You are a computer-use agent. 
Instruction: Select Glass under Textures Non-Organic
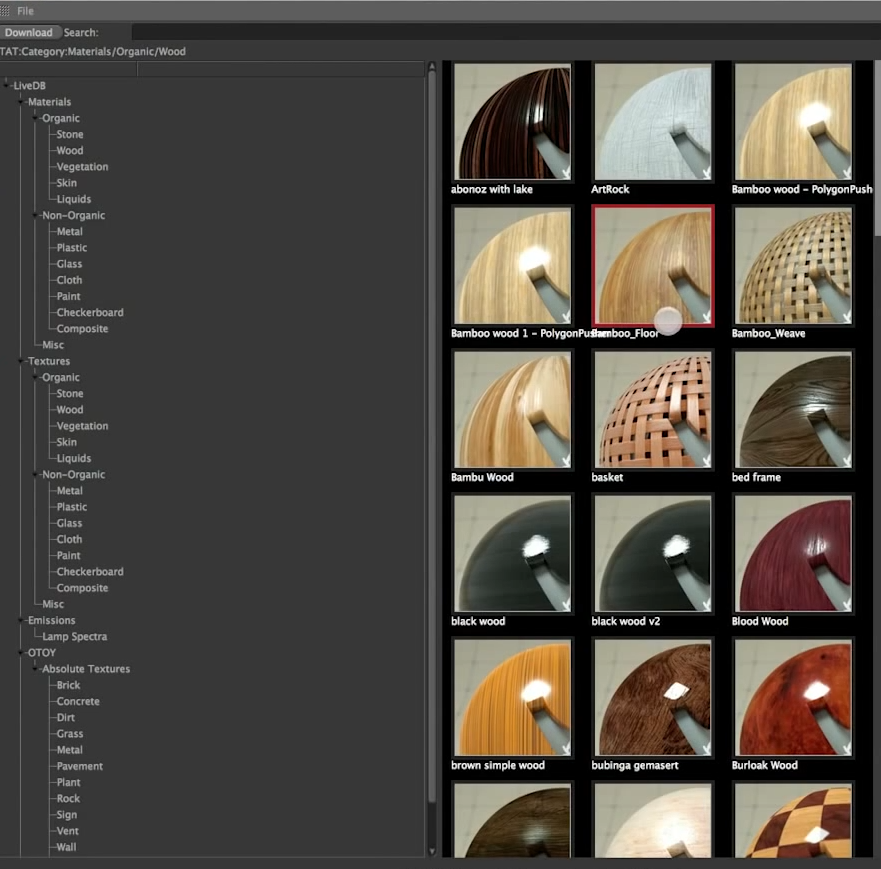[69, 523]
